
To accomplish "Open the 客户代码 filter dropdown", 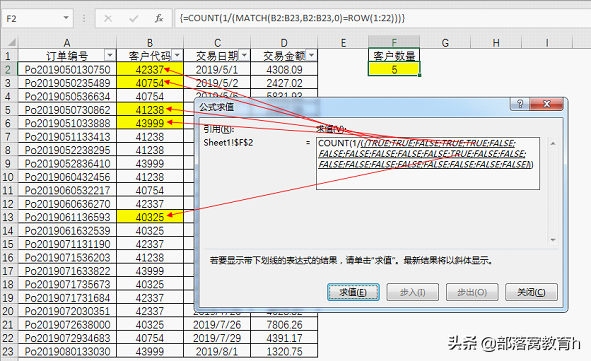I will coord(177,56).
